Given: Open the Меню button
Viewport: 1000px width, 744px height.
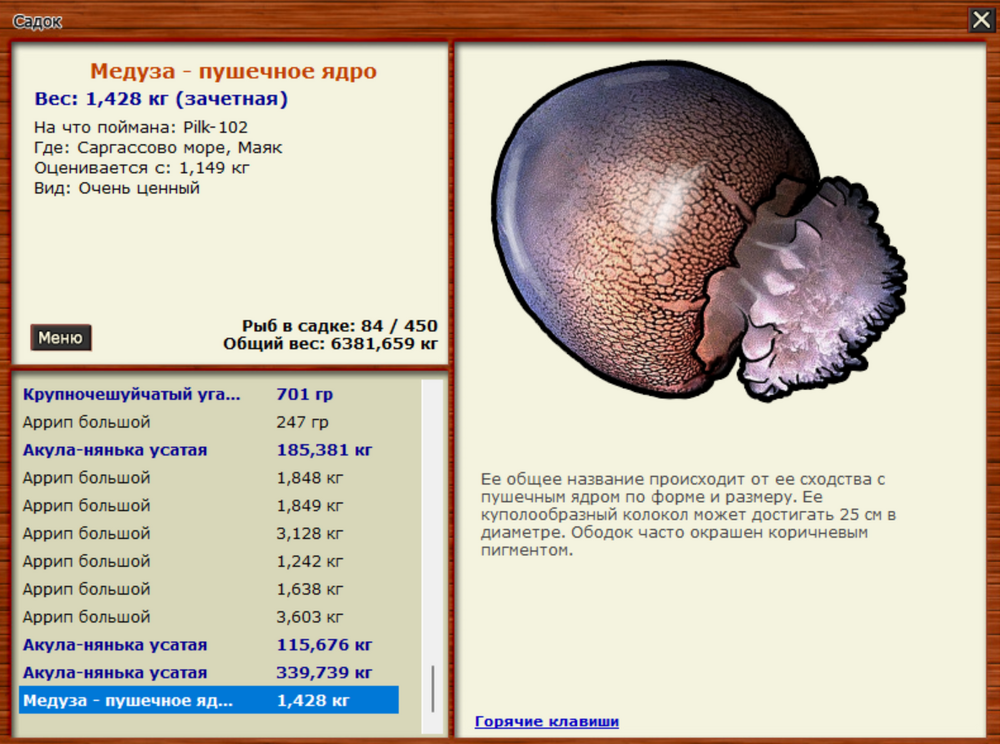Looking at the screenshot, I should [61, 338].
